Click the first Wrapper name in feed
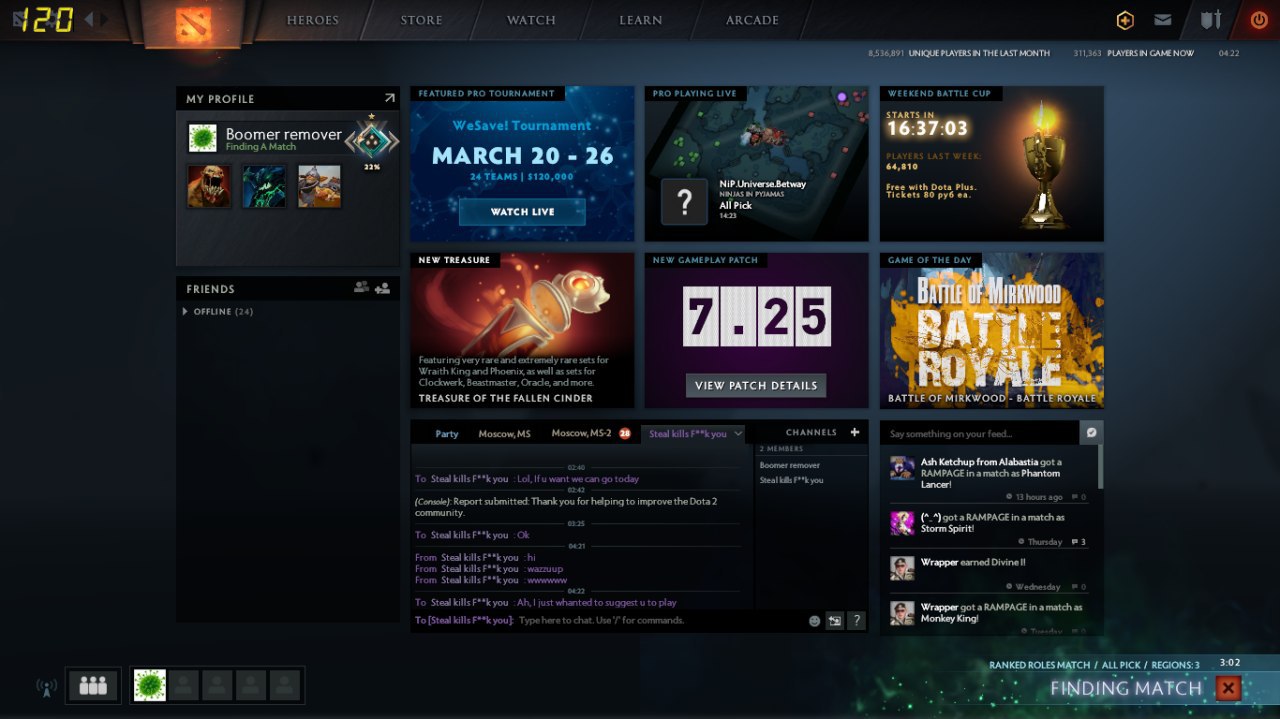The height and width of the screenshot is (719, 1280). 939,562
